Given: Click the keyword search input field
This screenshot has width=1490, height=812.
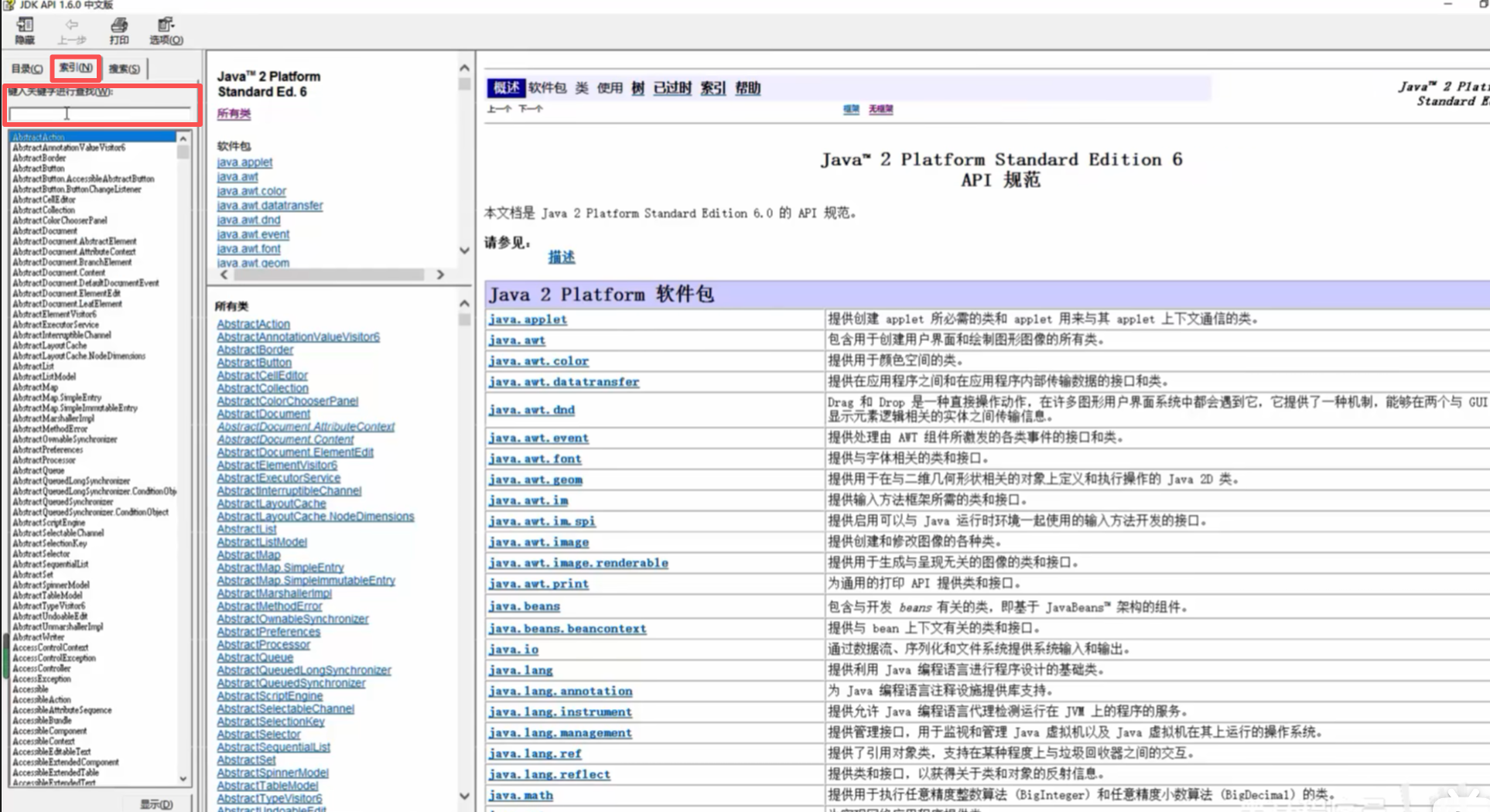Looking at the screenshot, I should click(x=99, y=114).
